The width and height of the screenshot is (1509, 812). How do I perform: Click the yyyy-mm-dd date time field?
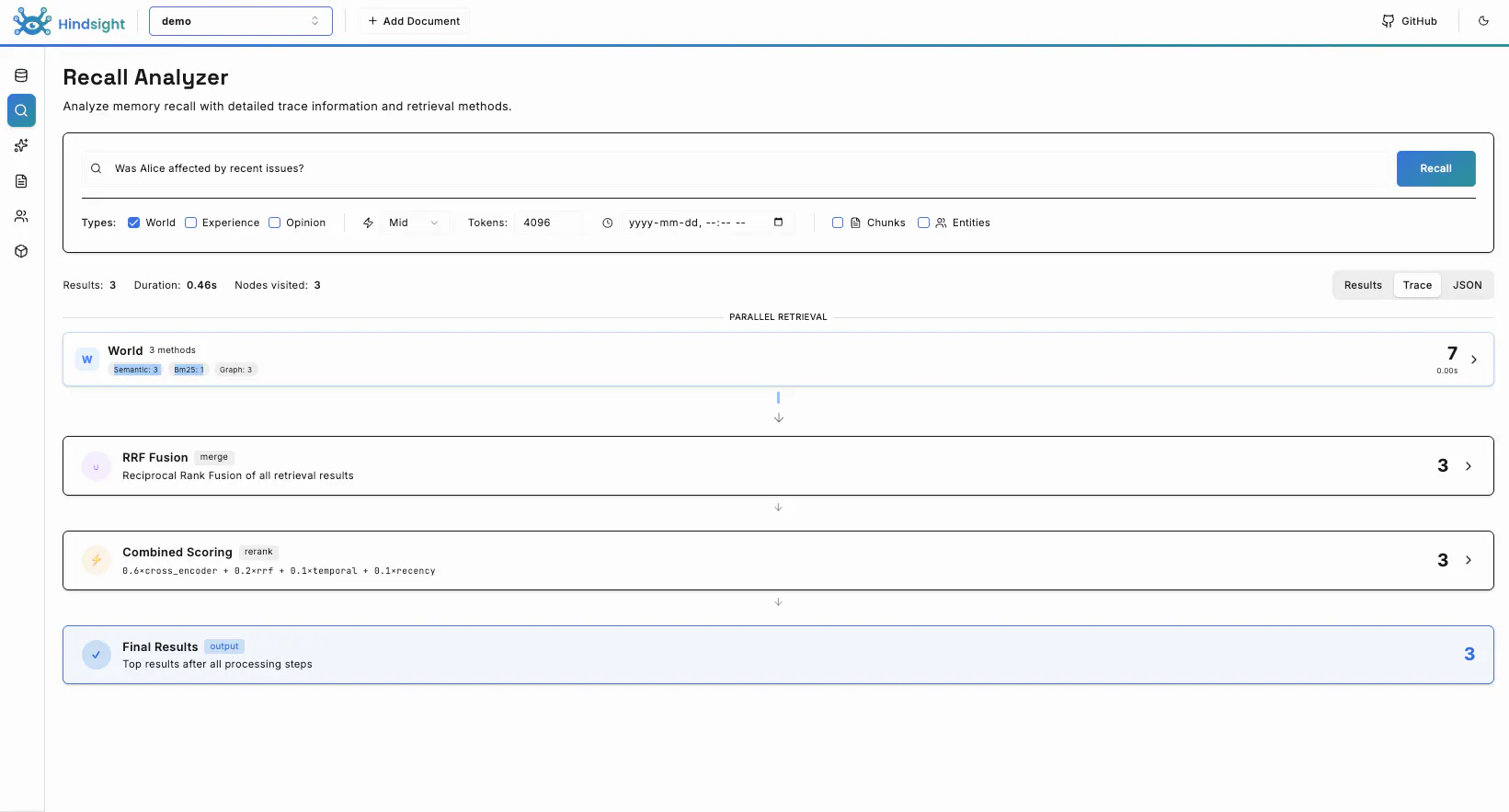pos(706,223)
